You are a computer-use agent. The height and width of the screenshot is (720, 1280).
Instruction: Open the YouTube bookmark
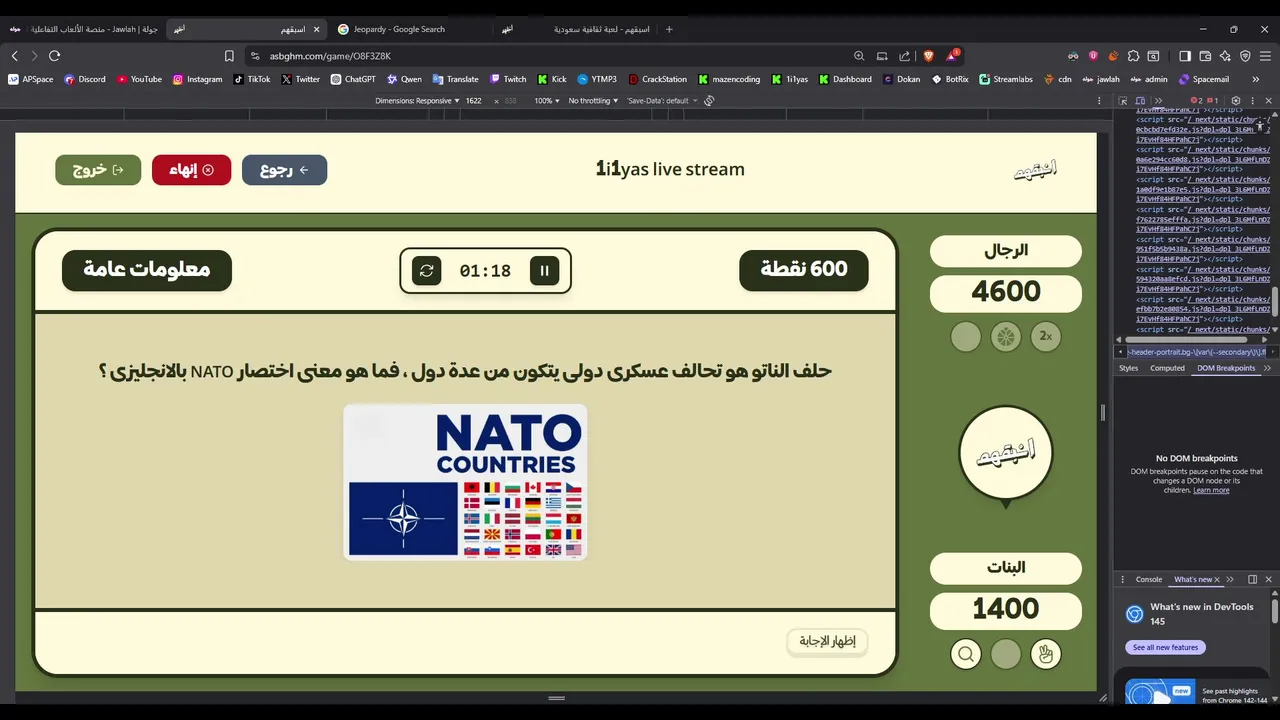pos(139,79)
